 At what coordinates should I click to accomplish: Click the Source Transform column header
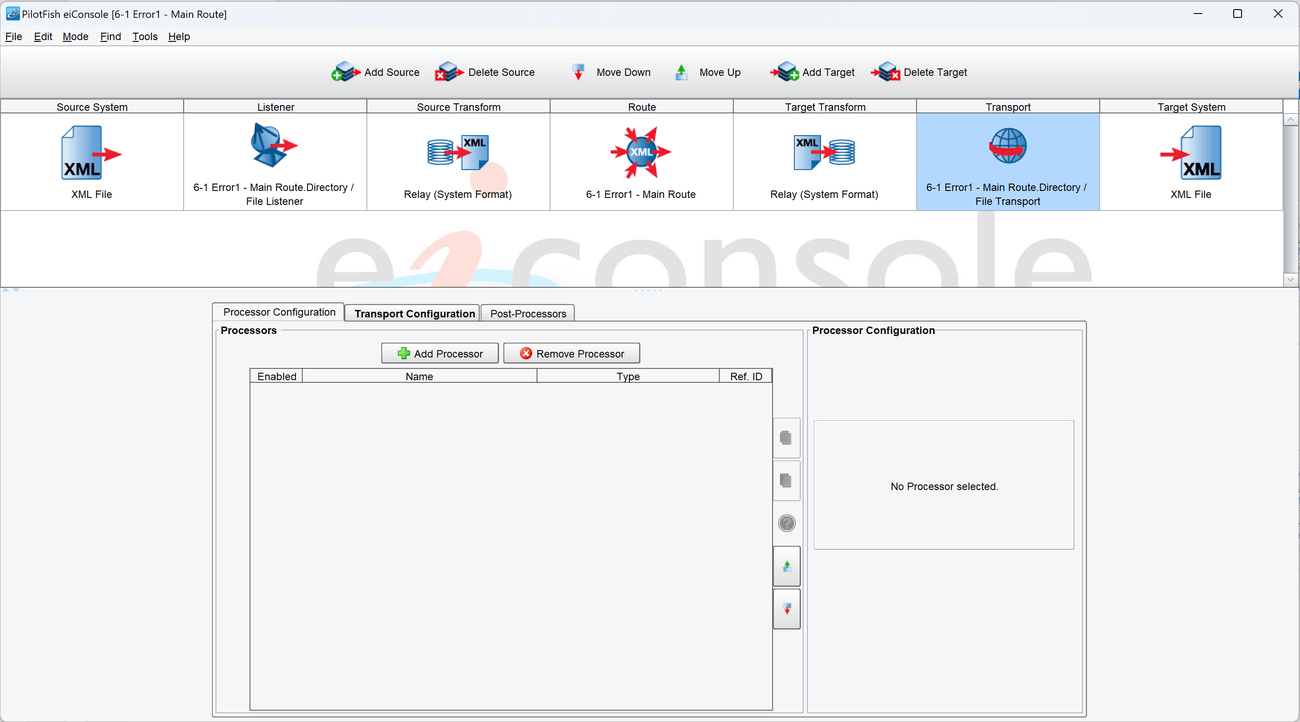[x=459, y=106]
